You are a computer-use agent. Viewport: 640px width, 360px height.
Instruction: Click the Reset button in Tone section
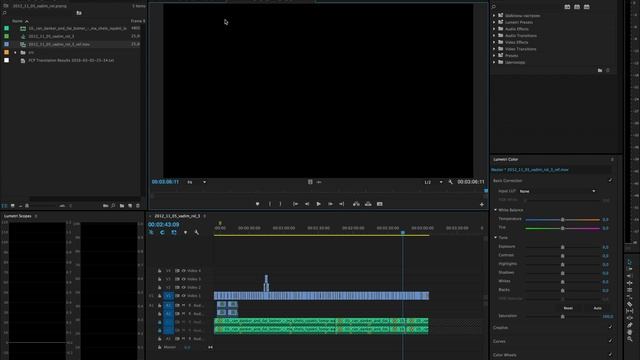coord(568,308)
